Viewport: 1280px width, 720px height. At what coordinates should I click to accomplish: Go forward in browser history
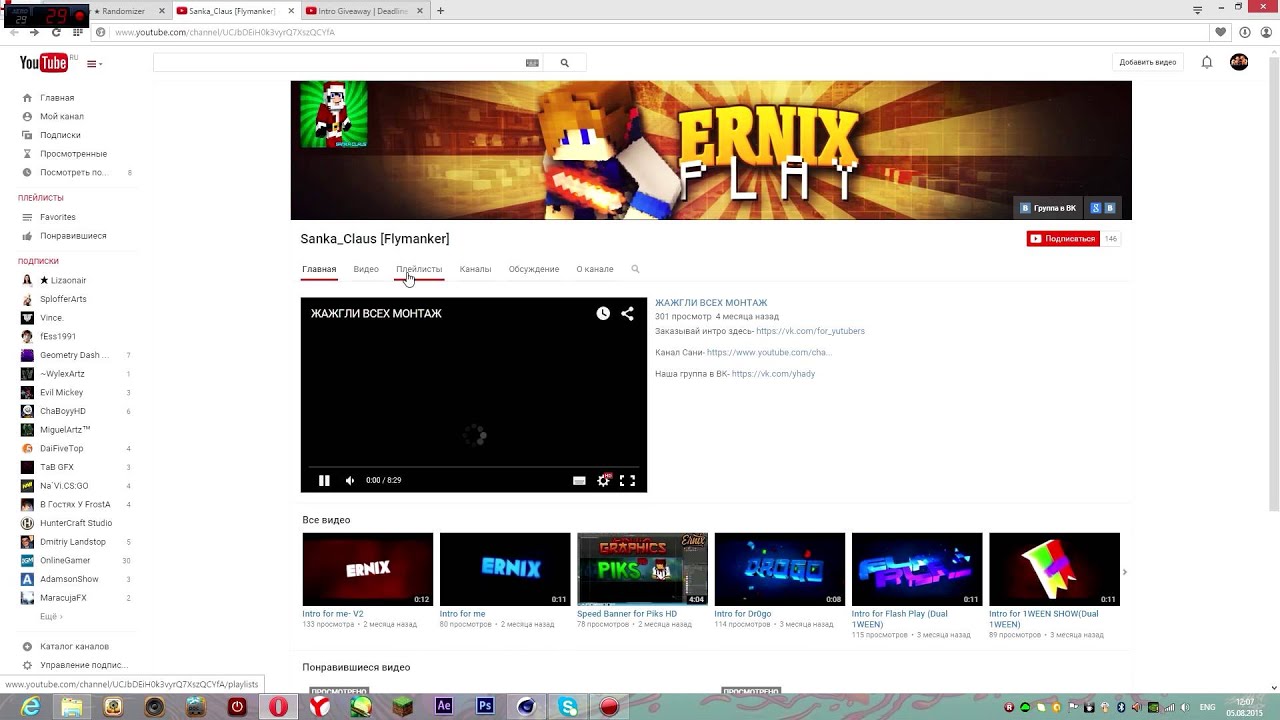coord(34,32)
